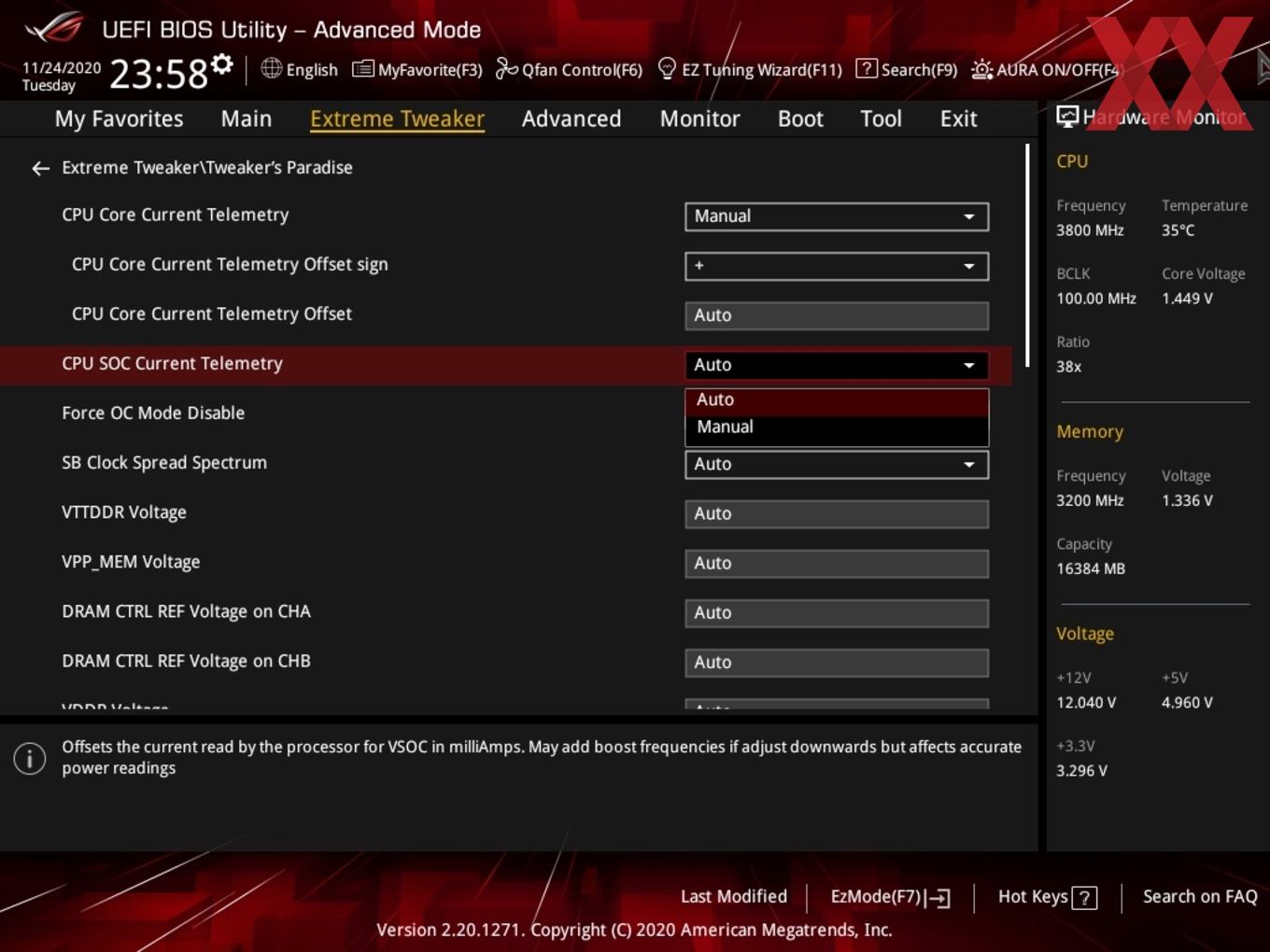Open MyFavorite(F3) list icon
1270x952 pixels.
click(x=362, y=69)
